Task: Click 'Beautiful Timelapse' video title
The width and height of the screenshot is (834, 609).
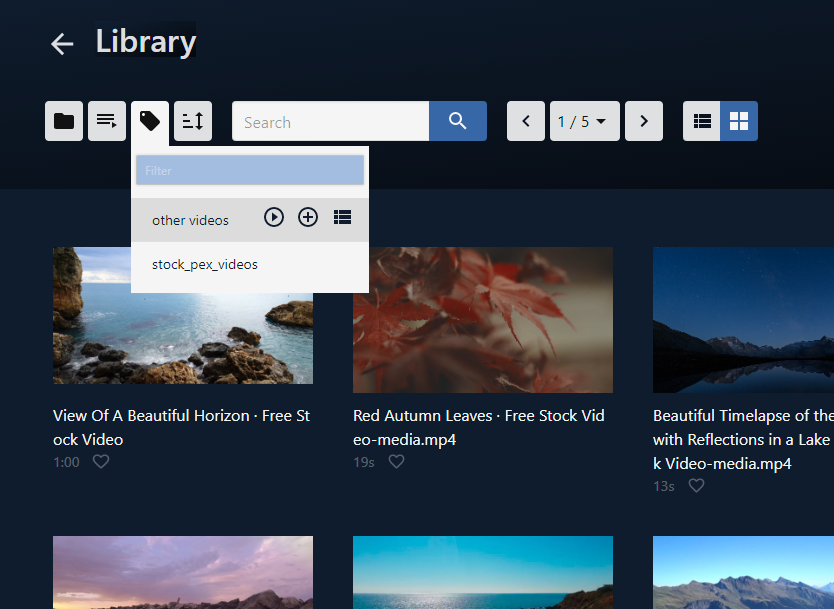Action: pos(743,439)
